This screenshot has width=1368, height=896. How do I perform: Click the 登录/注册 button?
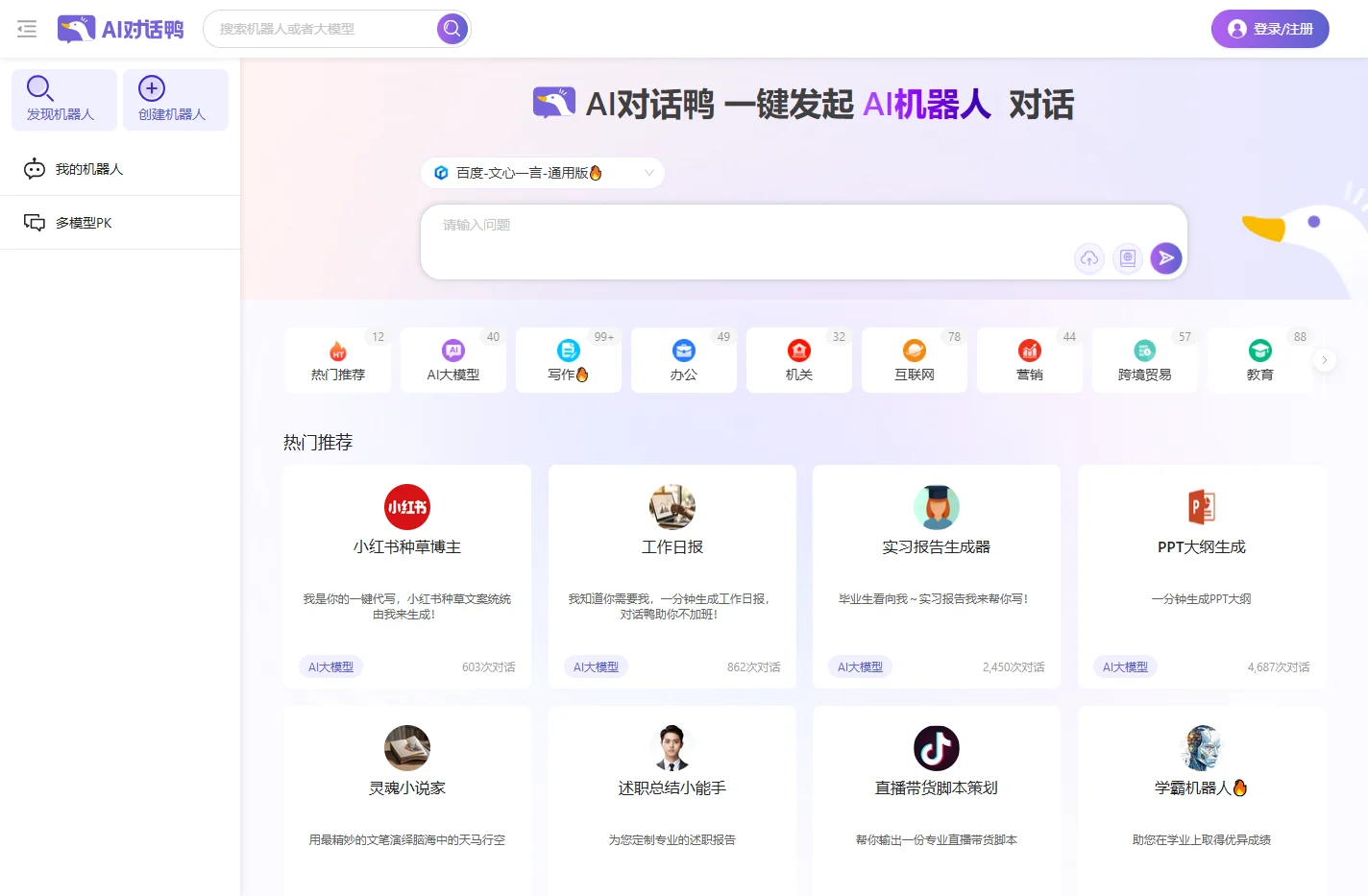(1270, 29)
